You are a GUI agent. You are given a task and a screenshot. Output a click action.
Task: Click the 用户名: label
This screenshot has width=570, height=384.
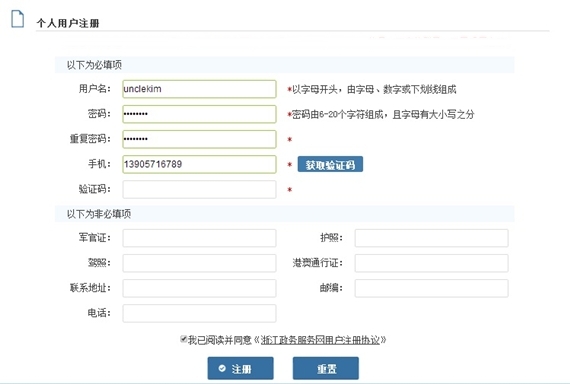point(95,89)
